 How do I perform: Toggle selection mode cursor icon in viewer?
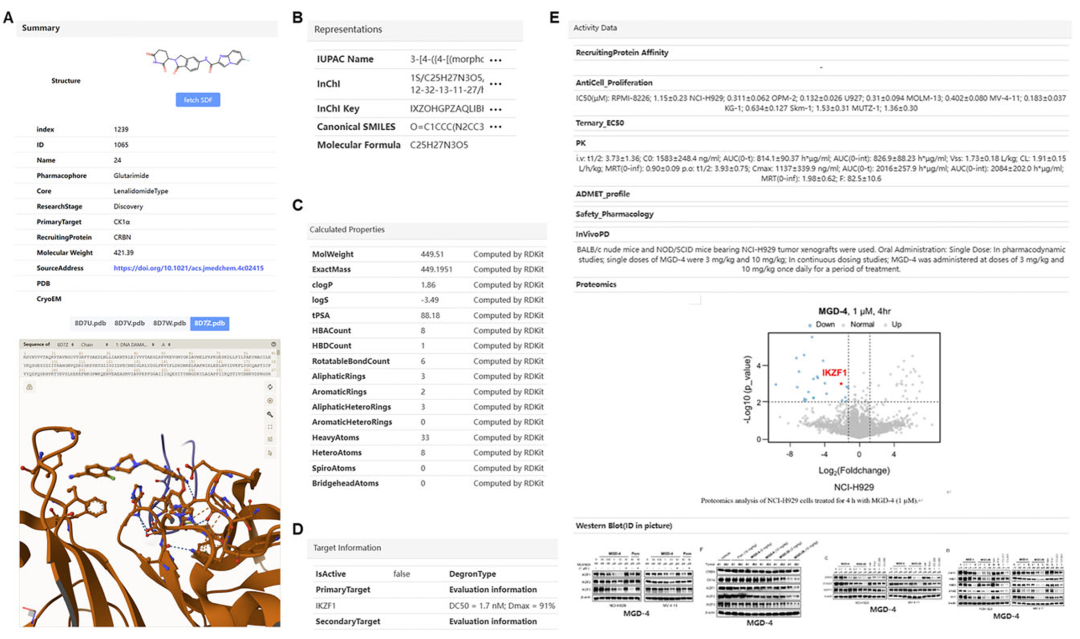pyautogui.click(x=270, y=453)
